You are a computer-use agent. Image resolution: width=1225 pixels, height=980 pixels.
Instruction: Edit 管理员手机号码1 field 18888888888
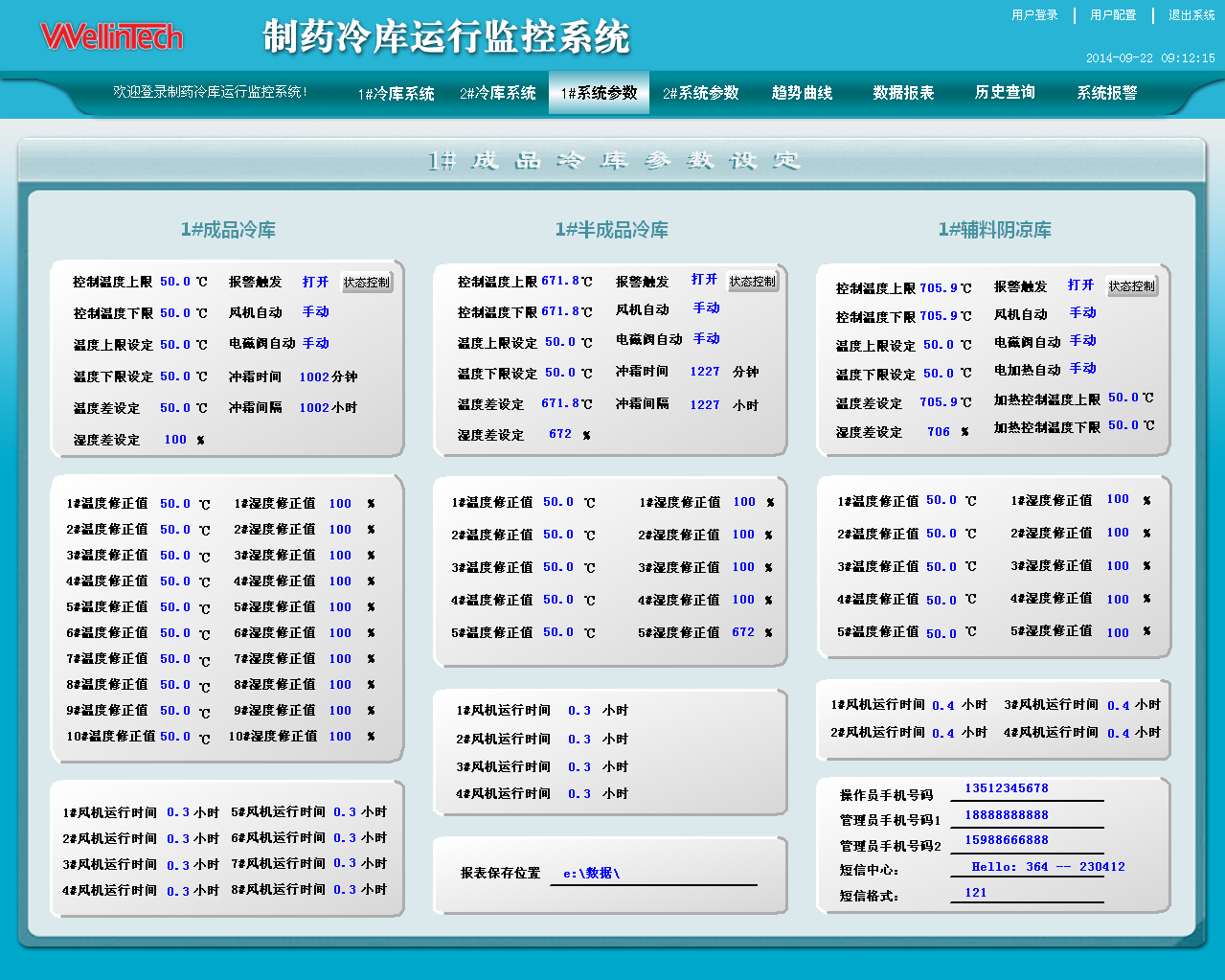1027,816
